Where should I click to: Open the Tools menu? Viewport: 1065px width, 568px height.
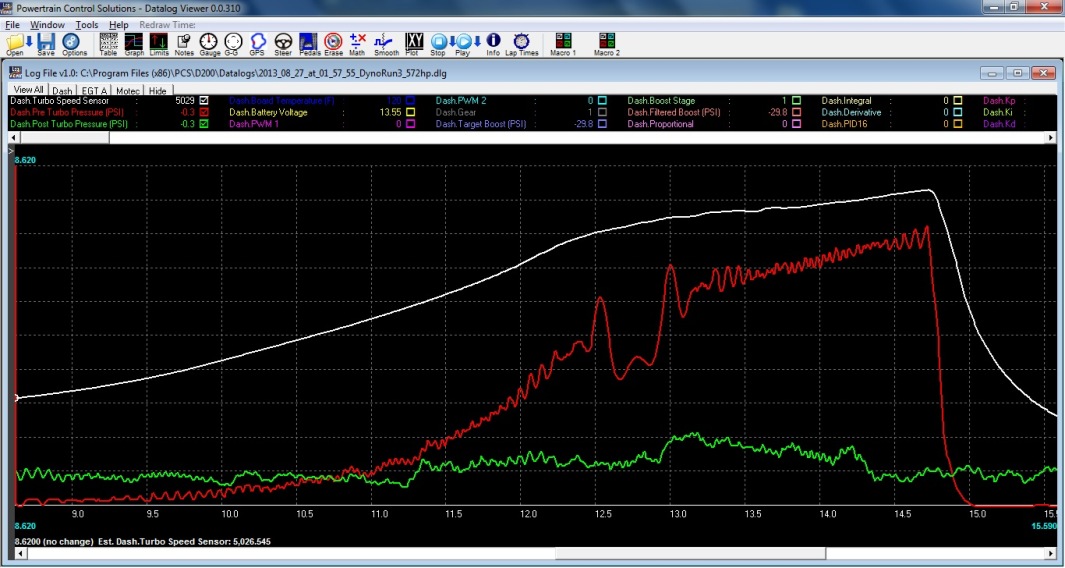point(87,24)
